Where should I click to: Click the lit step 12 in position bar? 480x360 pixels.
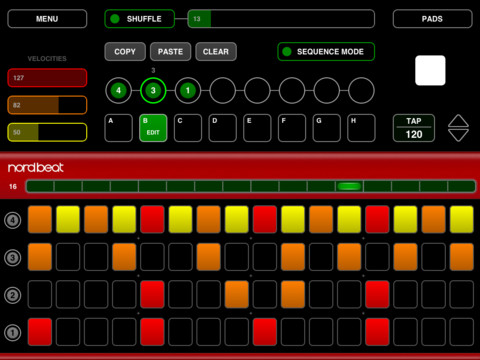[x=349, y=186]
